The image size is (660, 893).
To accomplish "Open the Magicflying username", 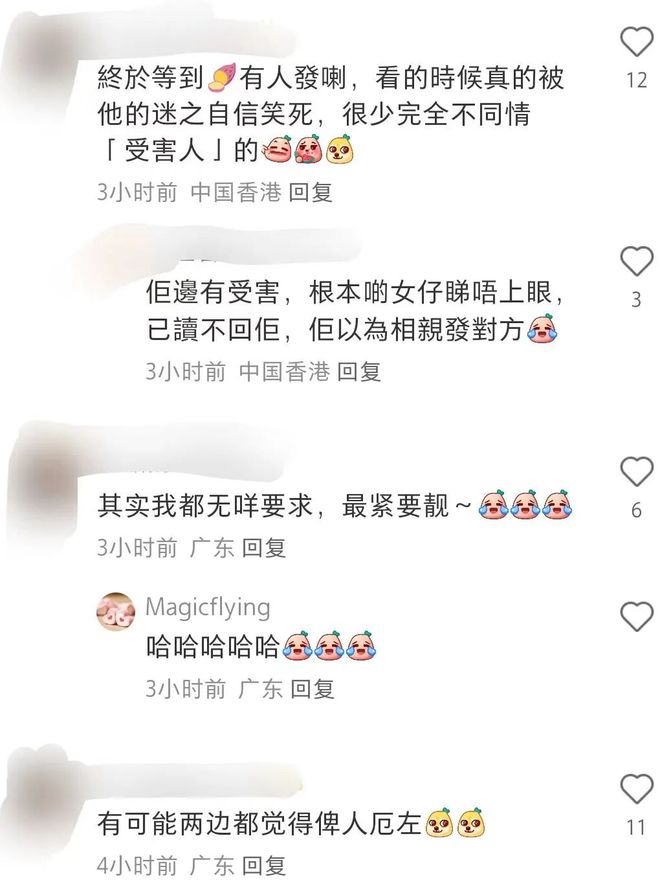I will [208, 607].
